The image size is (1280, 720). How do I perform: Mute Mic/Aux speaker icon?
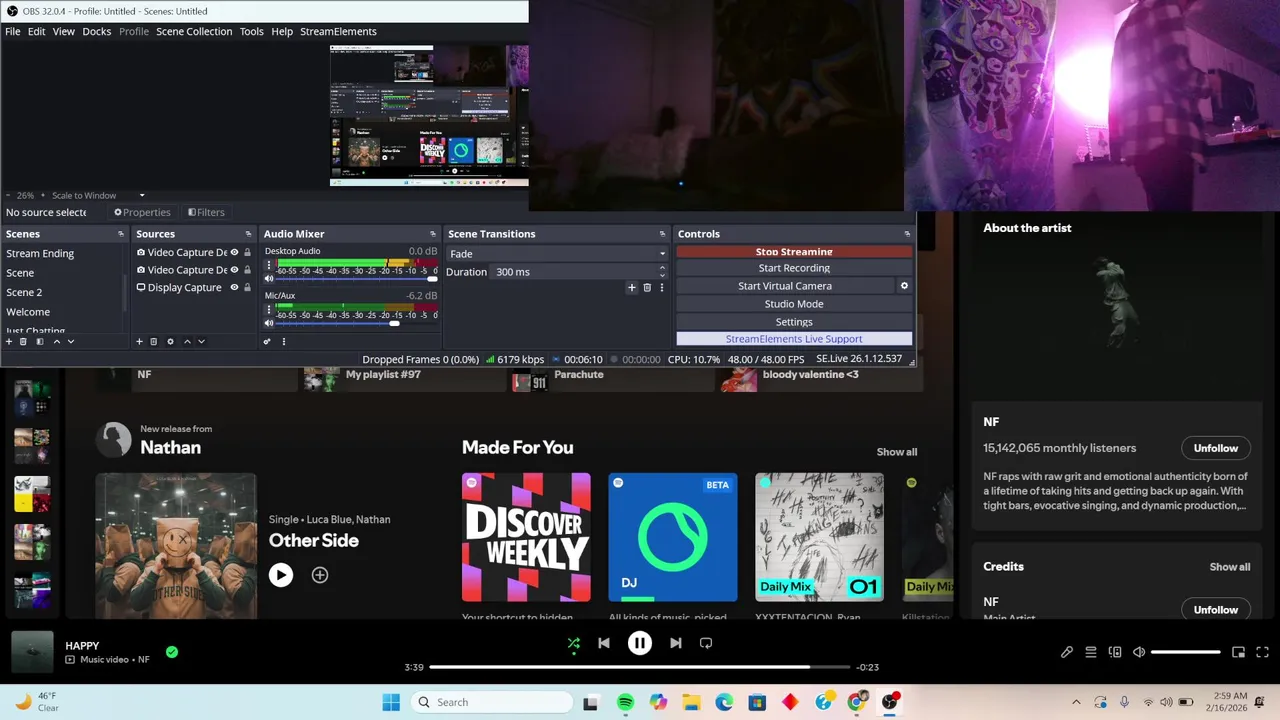tap(269, 323)
